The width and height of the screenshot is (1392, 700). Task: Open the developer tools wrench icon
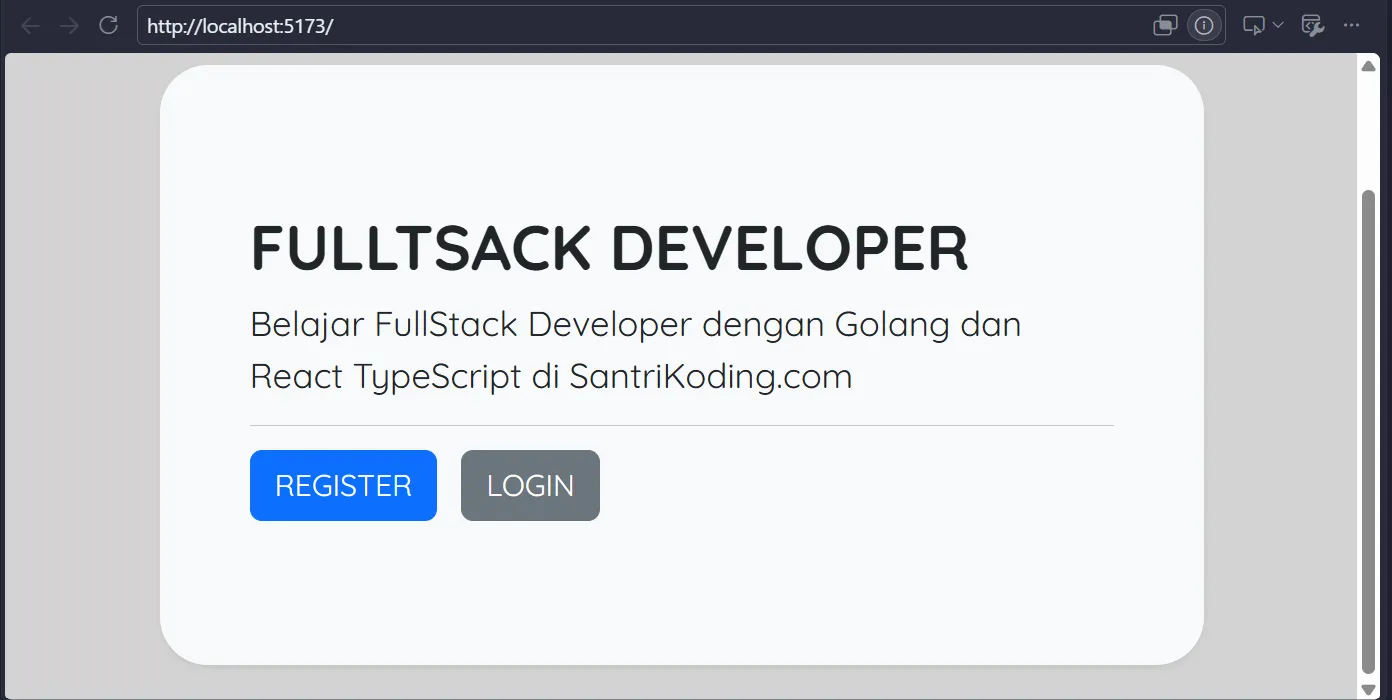(x=1312, y=26)
